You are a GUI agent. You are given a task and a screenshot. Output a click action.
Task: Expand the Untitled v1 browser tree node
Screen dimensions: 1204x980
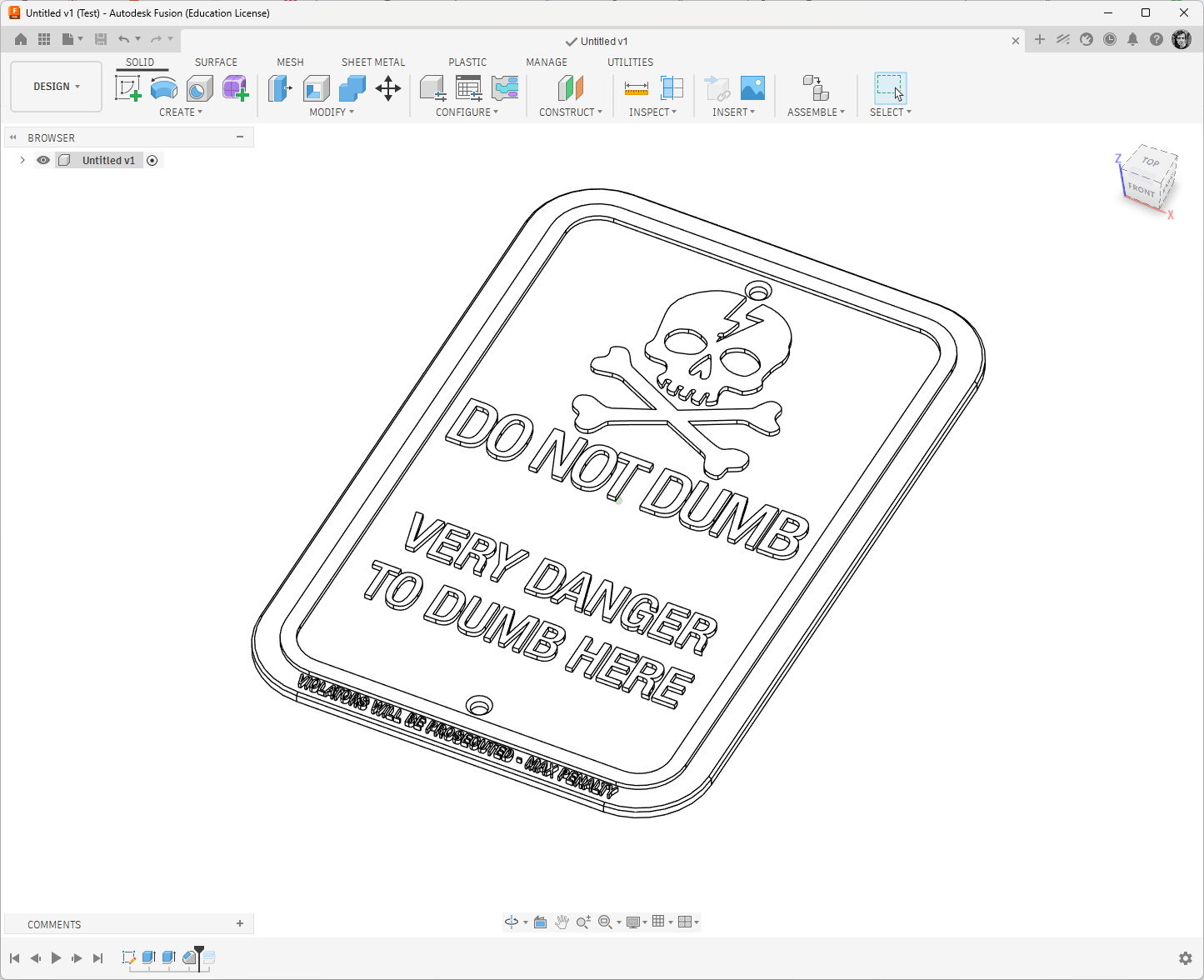tap(22, 160)
